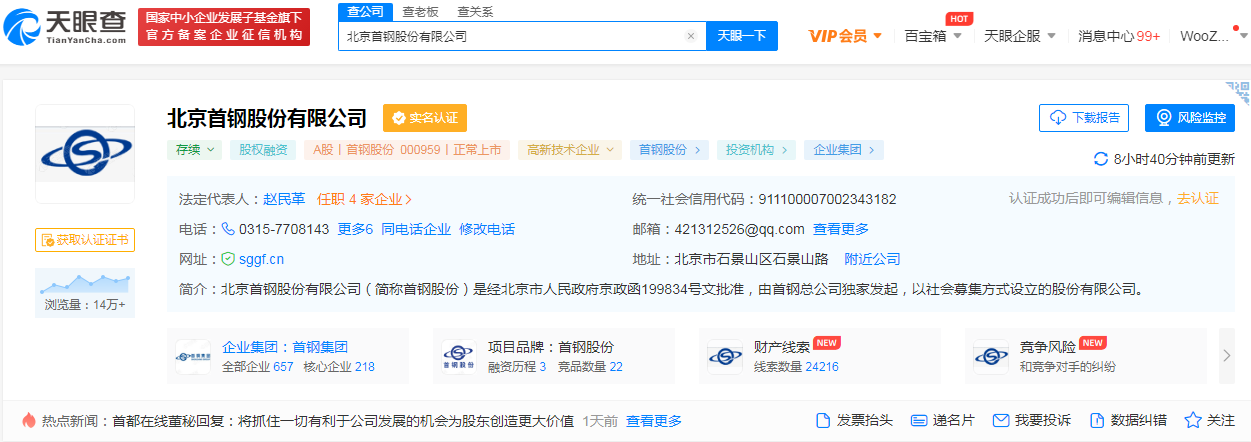Image resolution: width=1251 pixels, height=442 pixels.
Task: Click the 我要投诉 icon button
Action: click(x=1031, y=420)
